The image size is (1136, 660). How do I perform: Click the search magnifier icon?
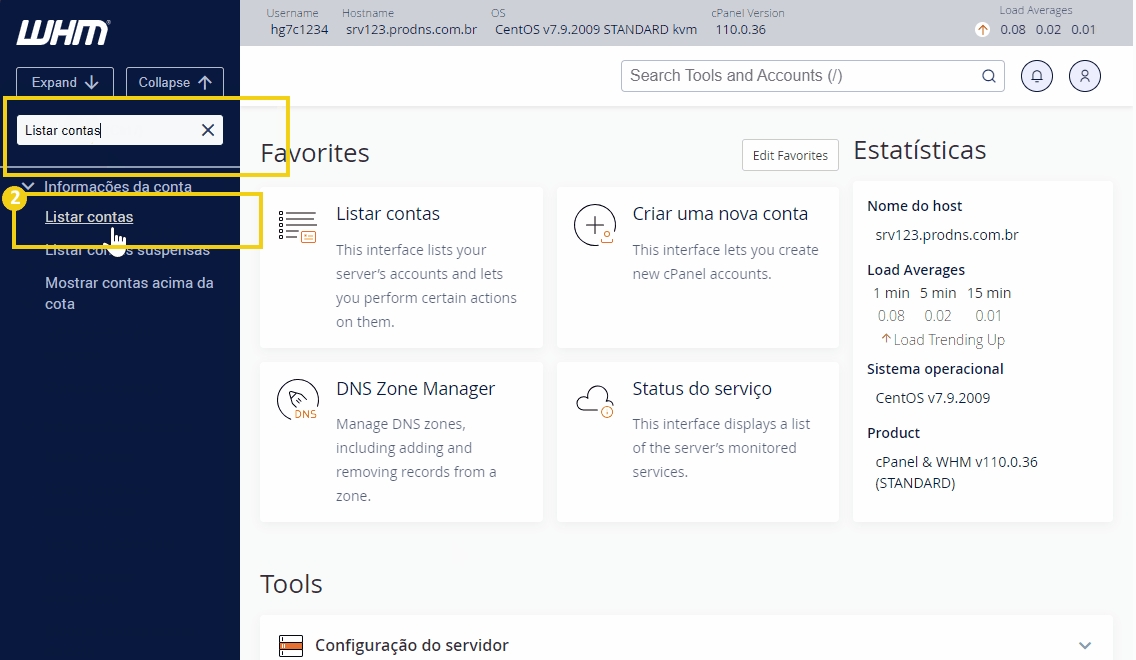pos(988,75)
